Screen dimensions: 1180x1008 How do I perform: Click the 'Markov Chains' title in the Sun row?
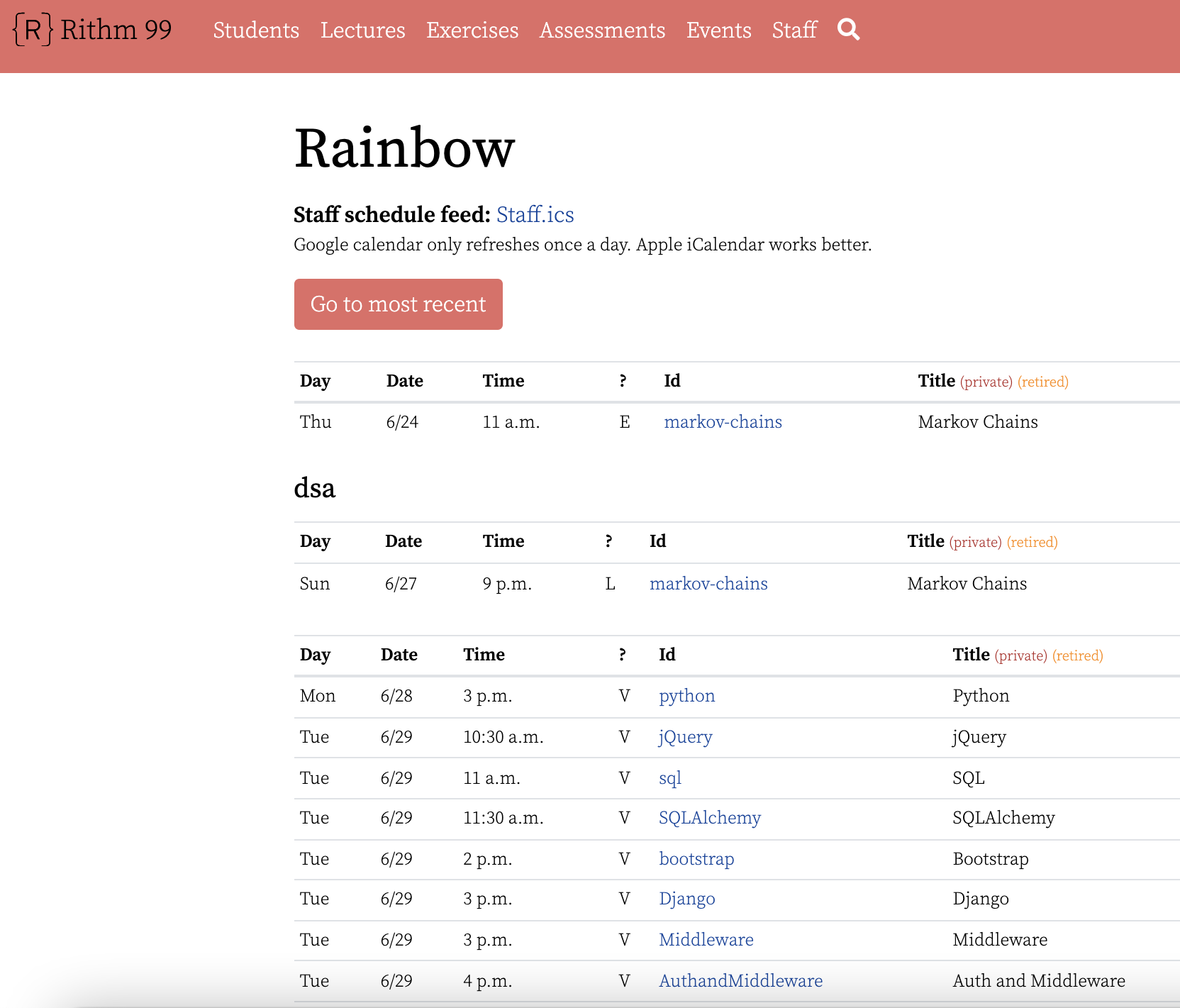tap(967, 584)
